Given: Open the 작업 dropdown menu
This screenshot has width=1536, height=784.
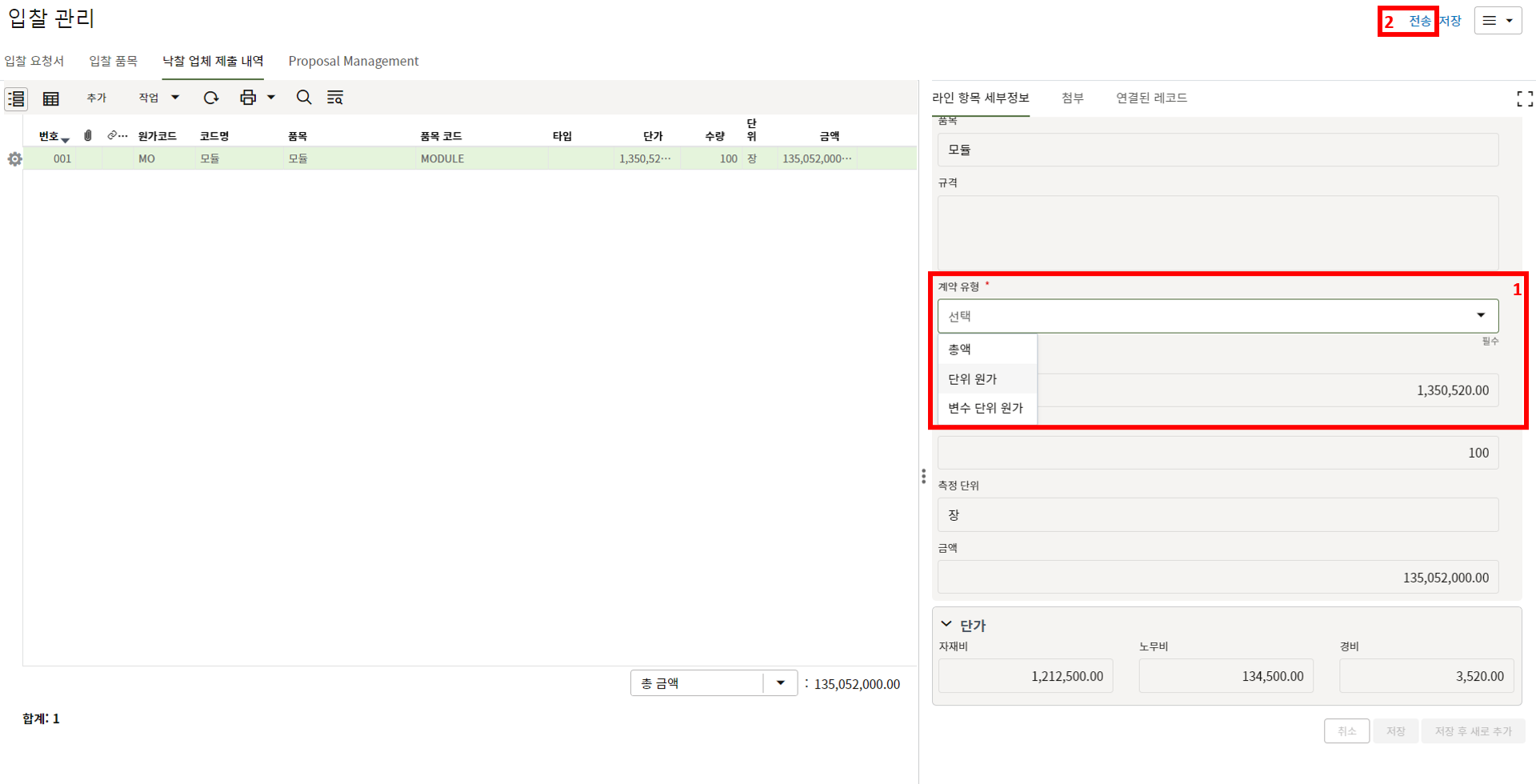Looking at the screenshot, I should pos(158,98).
